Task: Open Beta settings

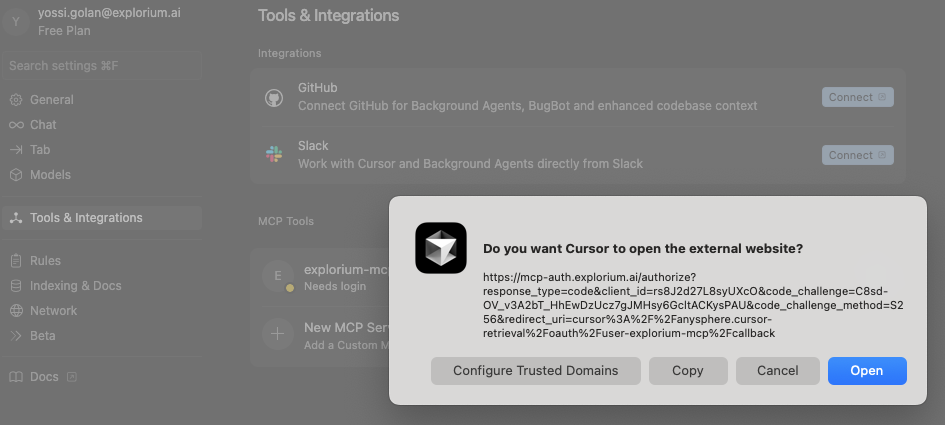Action: [101, 336]
